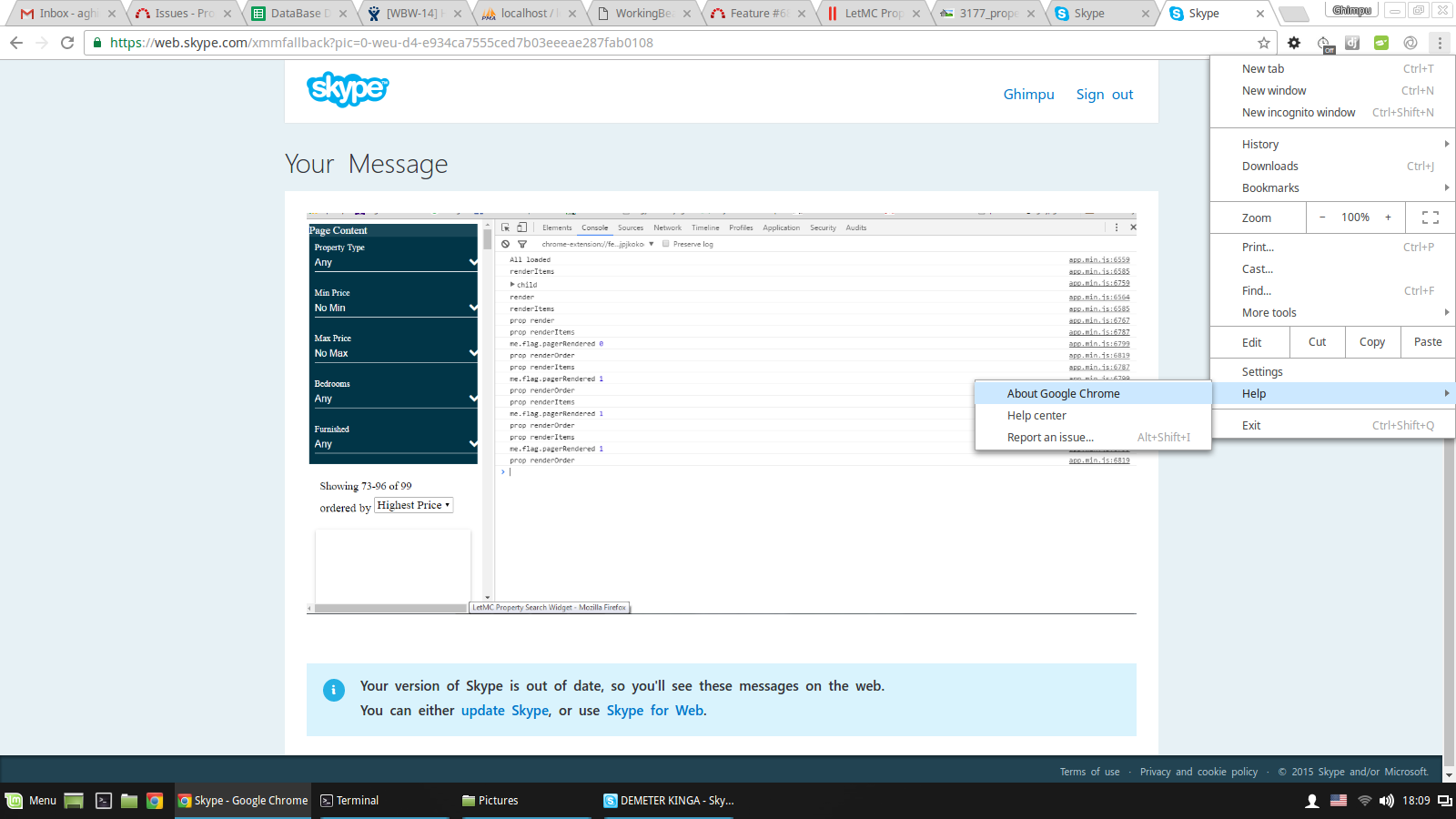The height and width of the screenshot is (819, 1456).
Task: Open Terms of use footer link
Action: tap(1089, 772)
